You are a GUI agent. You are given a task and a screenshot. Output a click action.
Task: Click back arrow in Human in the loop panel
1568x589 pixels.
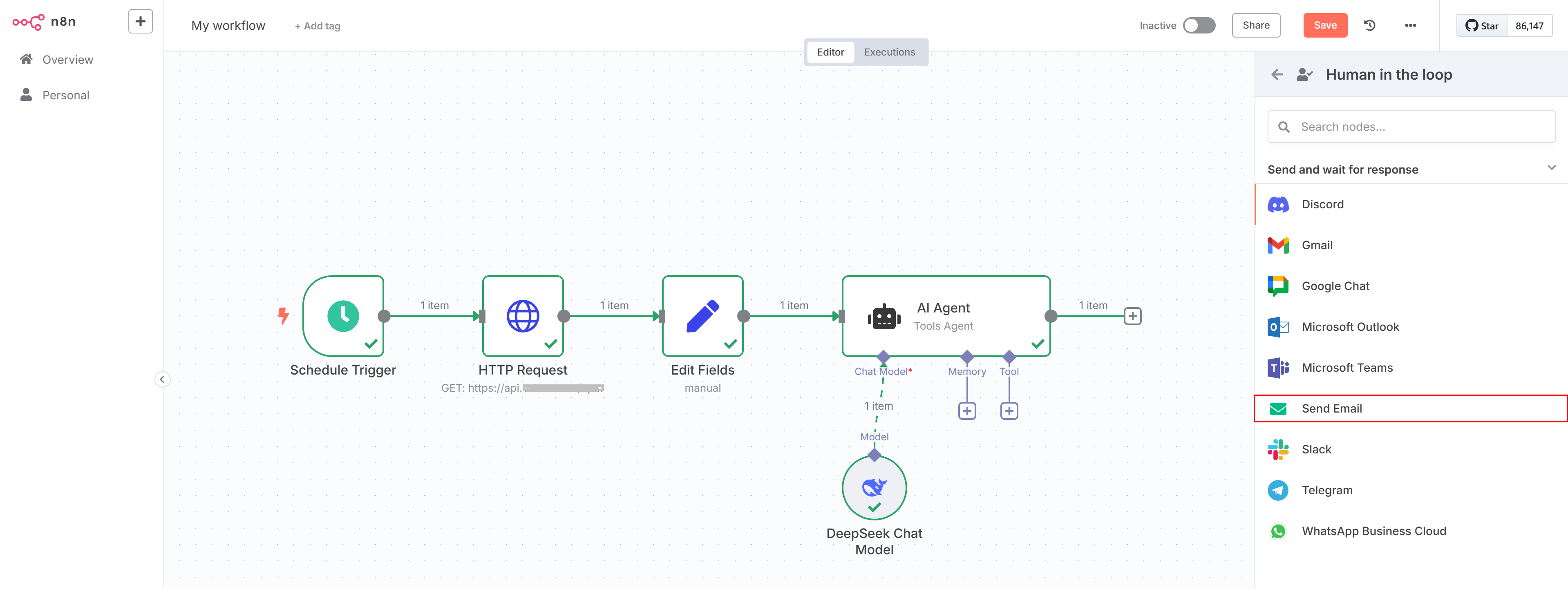click(x=1277, y=75)
